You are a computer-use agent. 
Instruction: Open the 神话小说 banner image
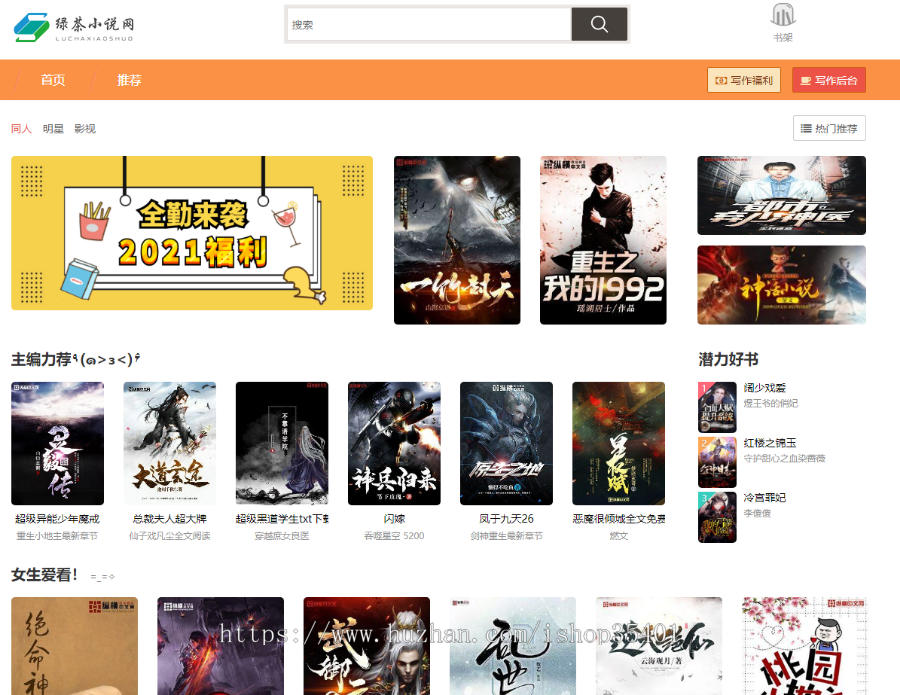tap(781, 285)
